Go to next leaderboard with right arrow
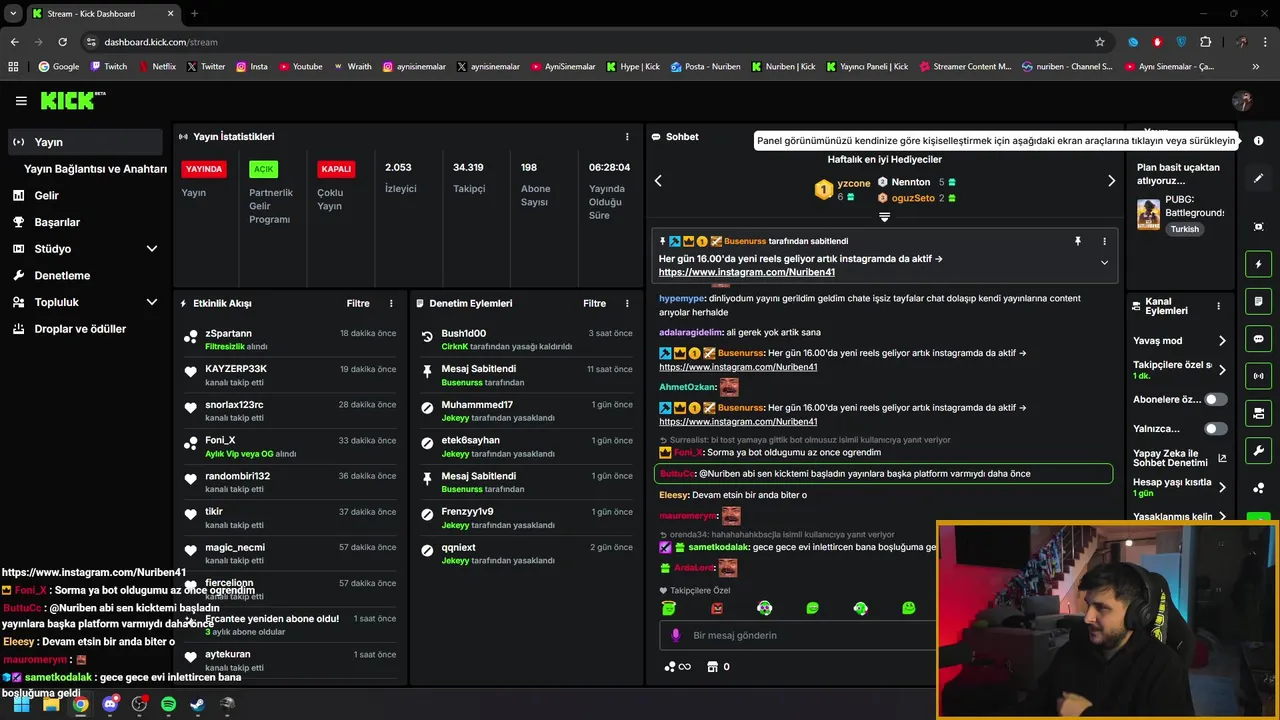This screenshot has height=720, width=1280. point(1111,181)
